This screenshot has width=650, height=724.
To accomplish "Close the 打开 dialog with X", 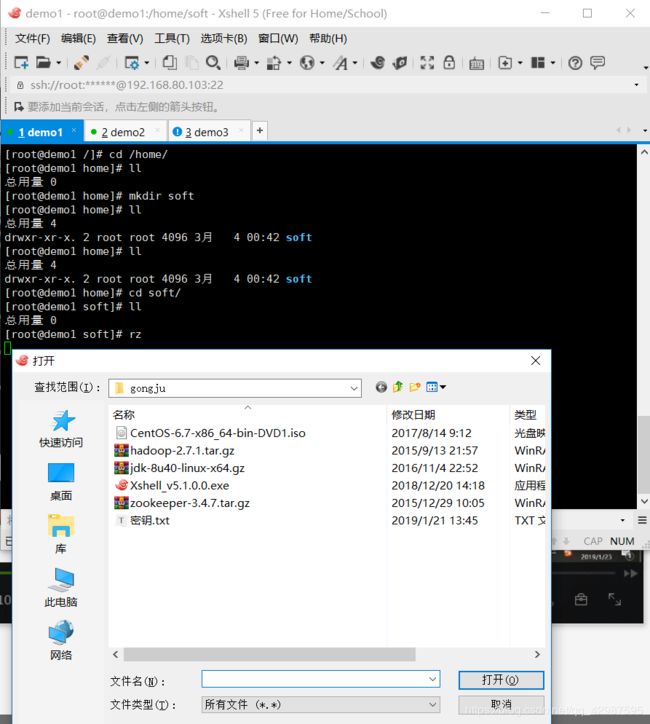I will point(536,361).
